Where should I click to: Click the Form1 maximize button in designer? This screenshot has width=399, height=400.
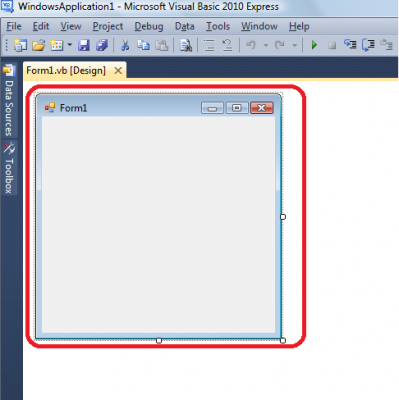coord(237,108)
